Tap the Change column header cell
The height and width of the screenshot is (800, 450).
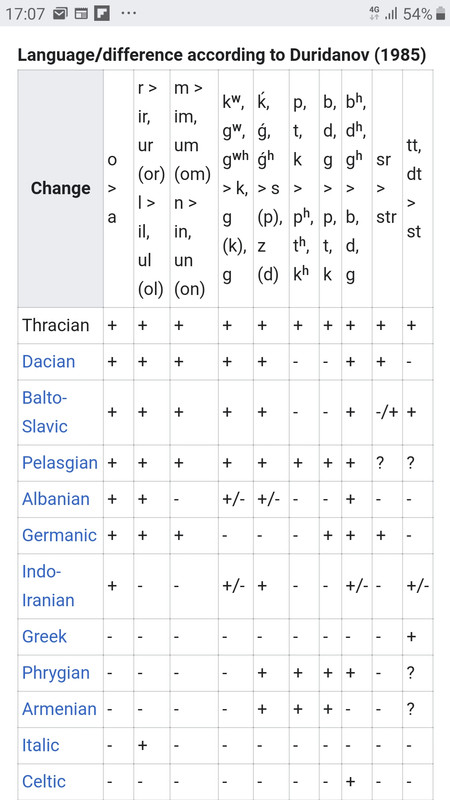click(x=61, y=189)
